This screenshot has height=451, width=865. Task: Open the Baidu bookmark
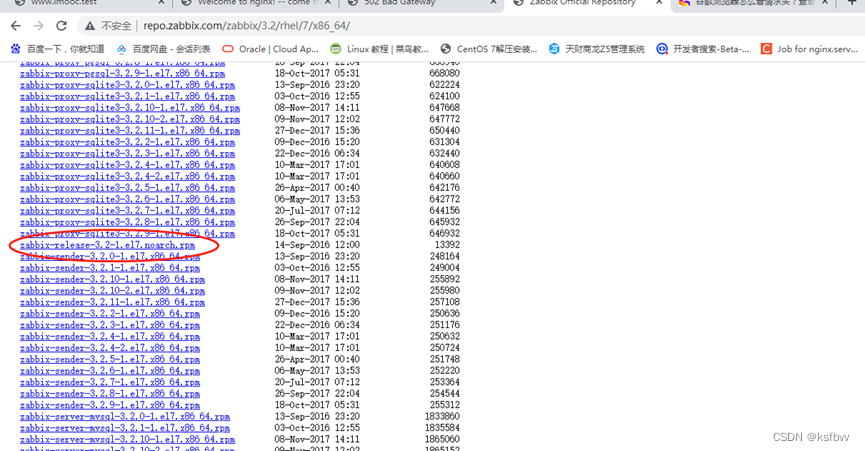(x=57, y=49)
